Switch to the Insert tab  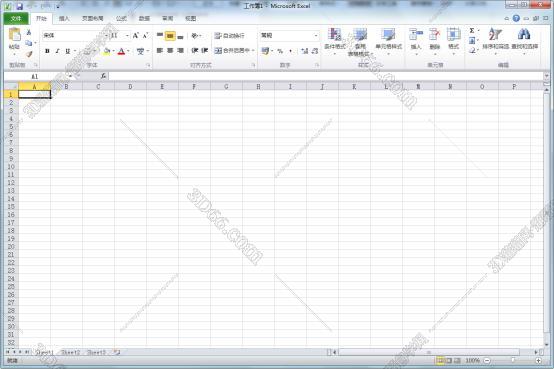coord(64,18)
